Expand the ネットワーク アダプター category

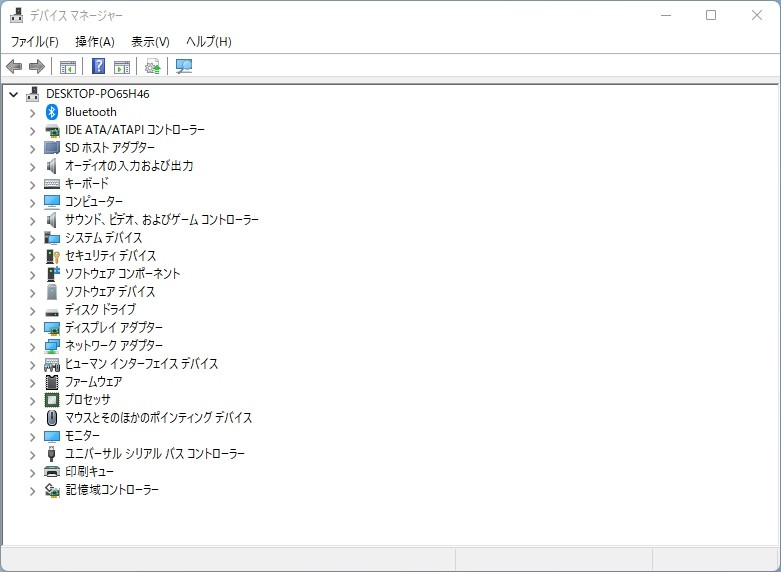coord(32,346)
